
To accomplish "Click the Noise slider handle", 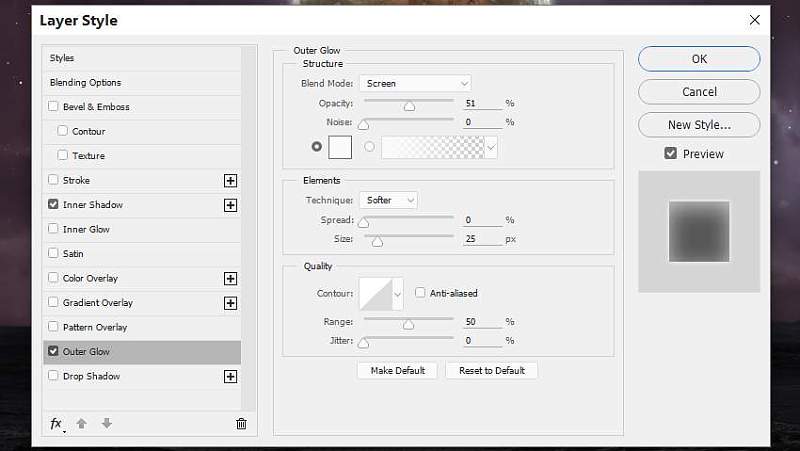I will pos(363,124).
